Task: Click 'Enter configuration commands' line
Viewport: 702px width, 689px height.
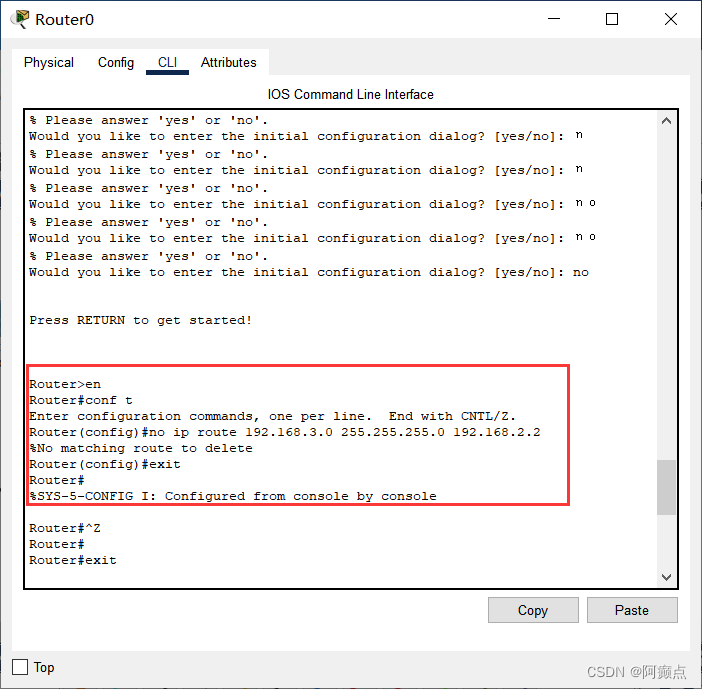Action: coord(273,416)
